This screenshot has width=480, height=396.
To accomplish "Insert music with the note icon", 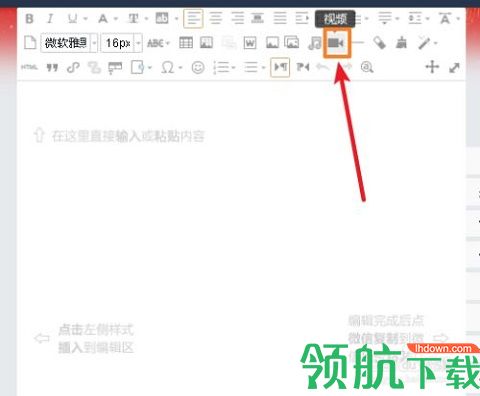I will coord(314,43).
